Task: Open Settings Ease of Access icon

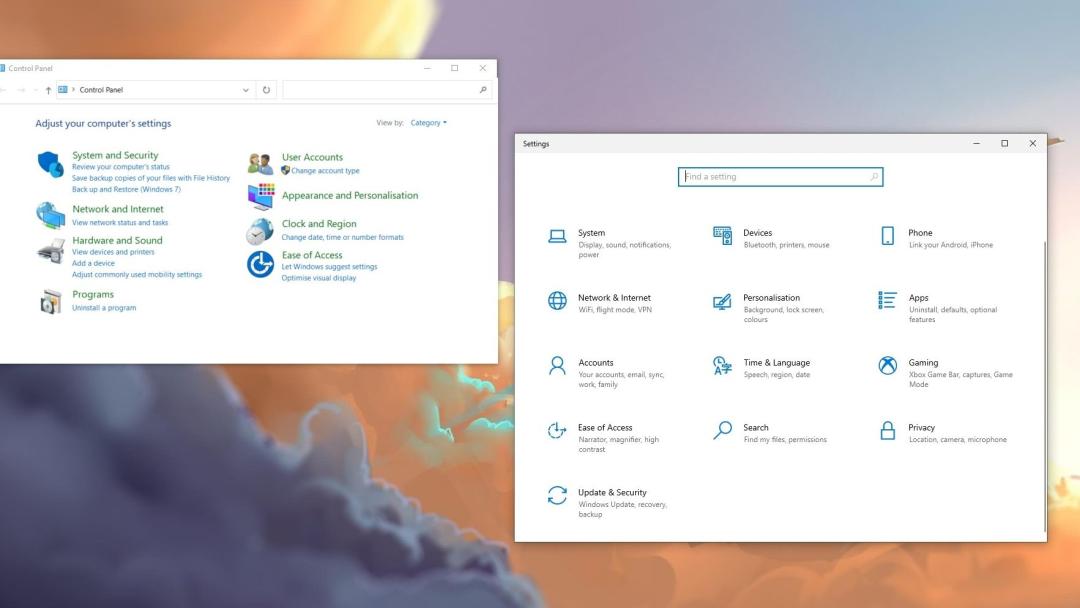Action: pyautogui.click(x=557, y=431)
